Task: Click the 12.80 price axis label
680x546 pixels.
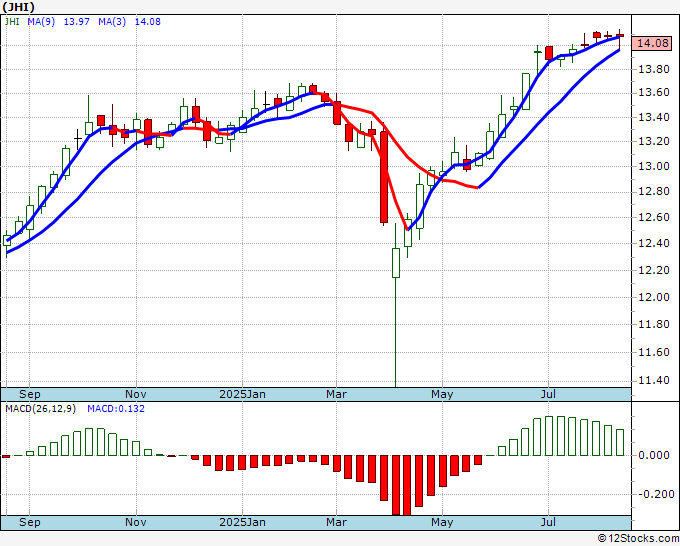Action: click(x=653, y=191)
